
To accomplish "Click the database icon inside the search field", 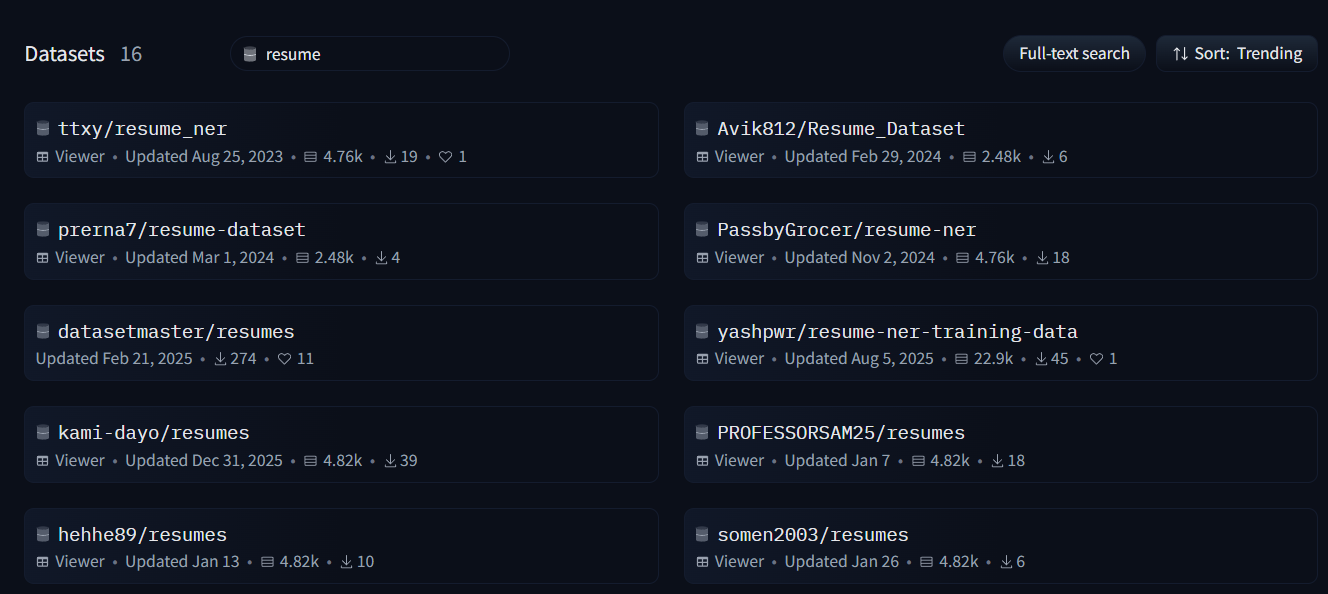I will click(250, 54).
